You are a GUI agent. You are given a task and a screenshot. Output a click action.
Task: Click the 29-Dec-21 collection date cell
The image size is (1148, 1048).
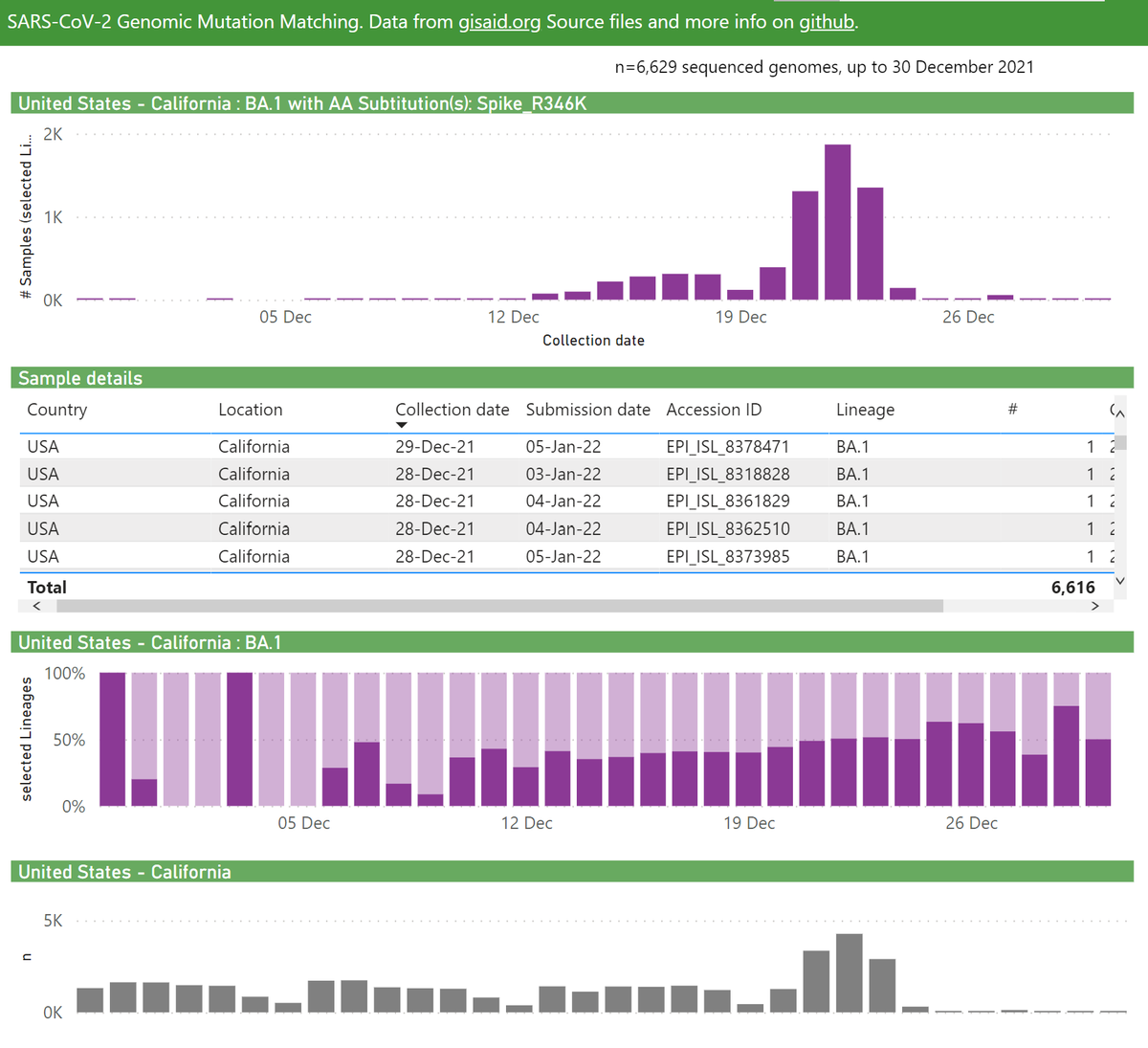[434, 447]
